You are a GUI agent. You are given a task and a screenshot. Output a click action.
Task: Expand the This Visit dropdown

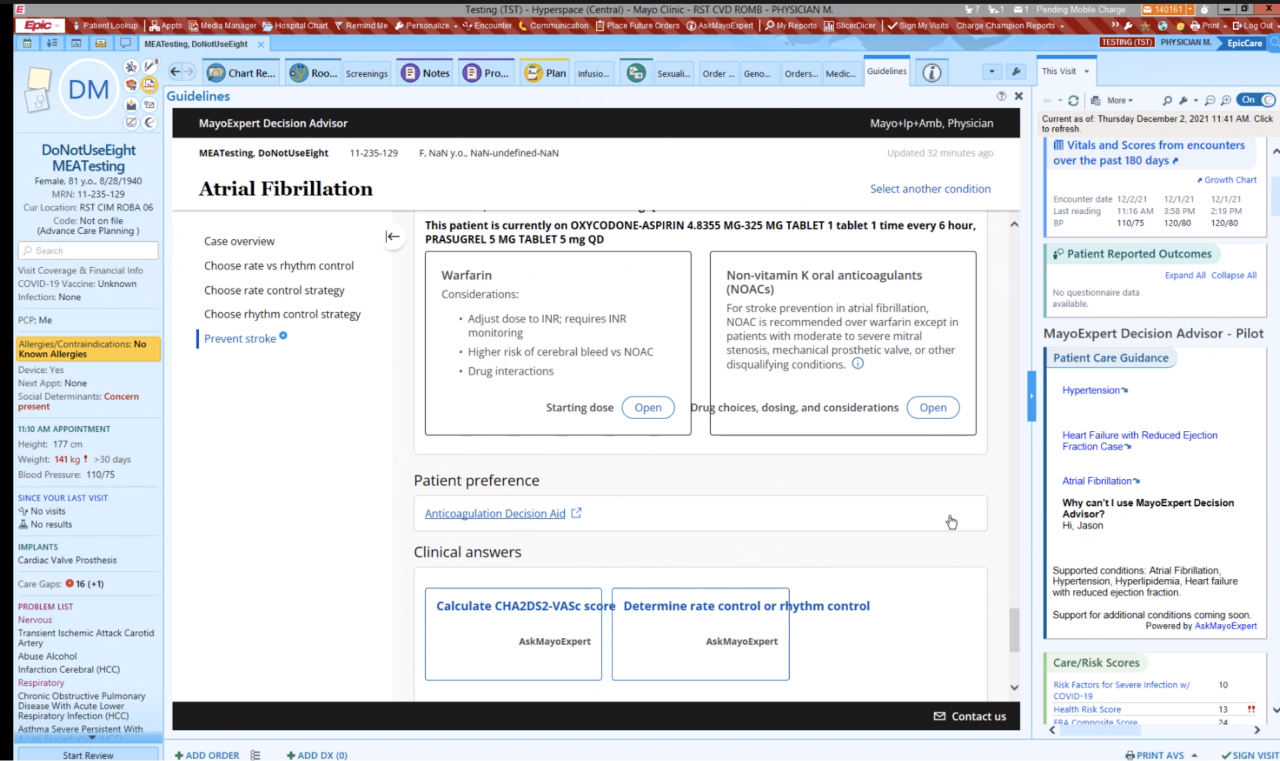click(x=1066, y=72)
